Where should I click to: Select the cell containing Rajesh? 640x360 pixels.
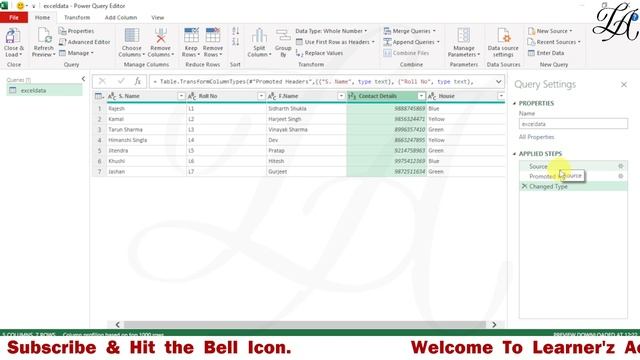click(x=146, y=109)
